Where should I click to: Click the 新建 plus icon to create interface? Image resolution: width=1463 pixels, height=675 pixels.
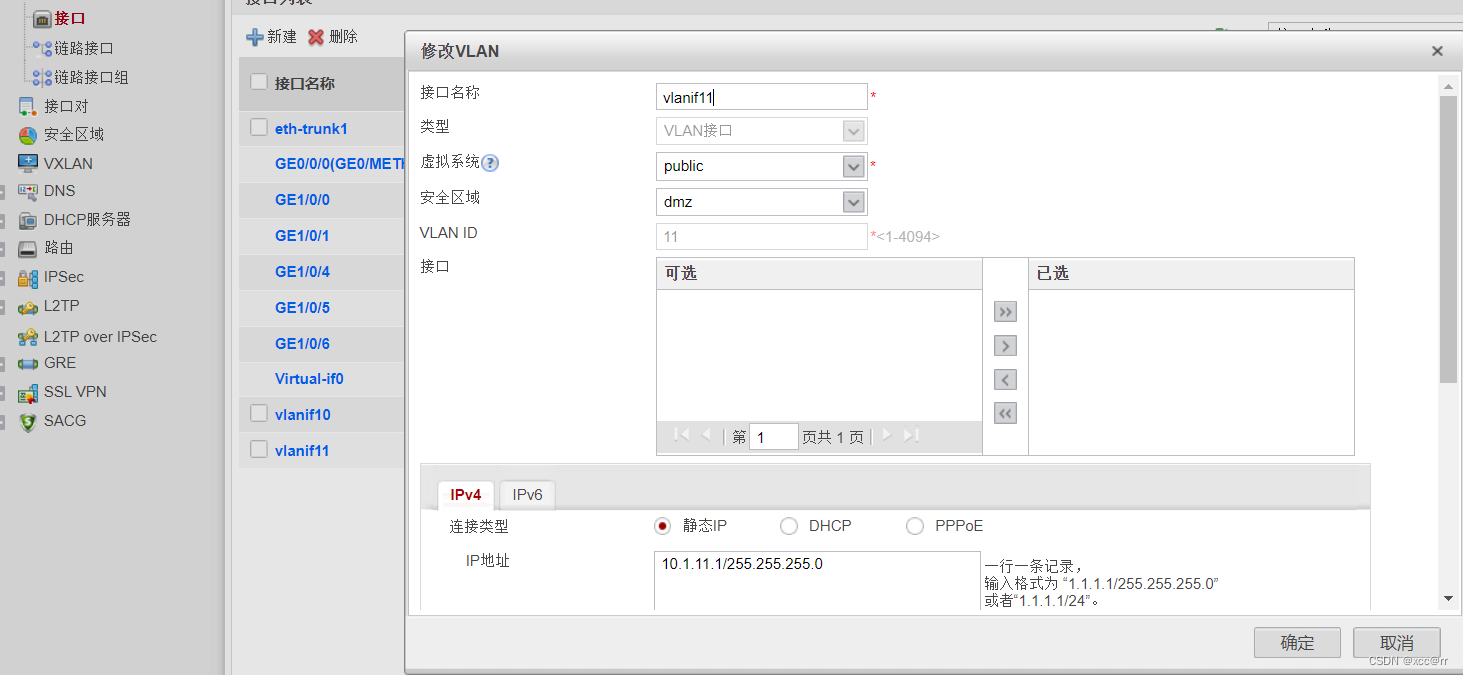pyautogui.click(x=255, y=35)
